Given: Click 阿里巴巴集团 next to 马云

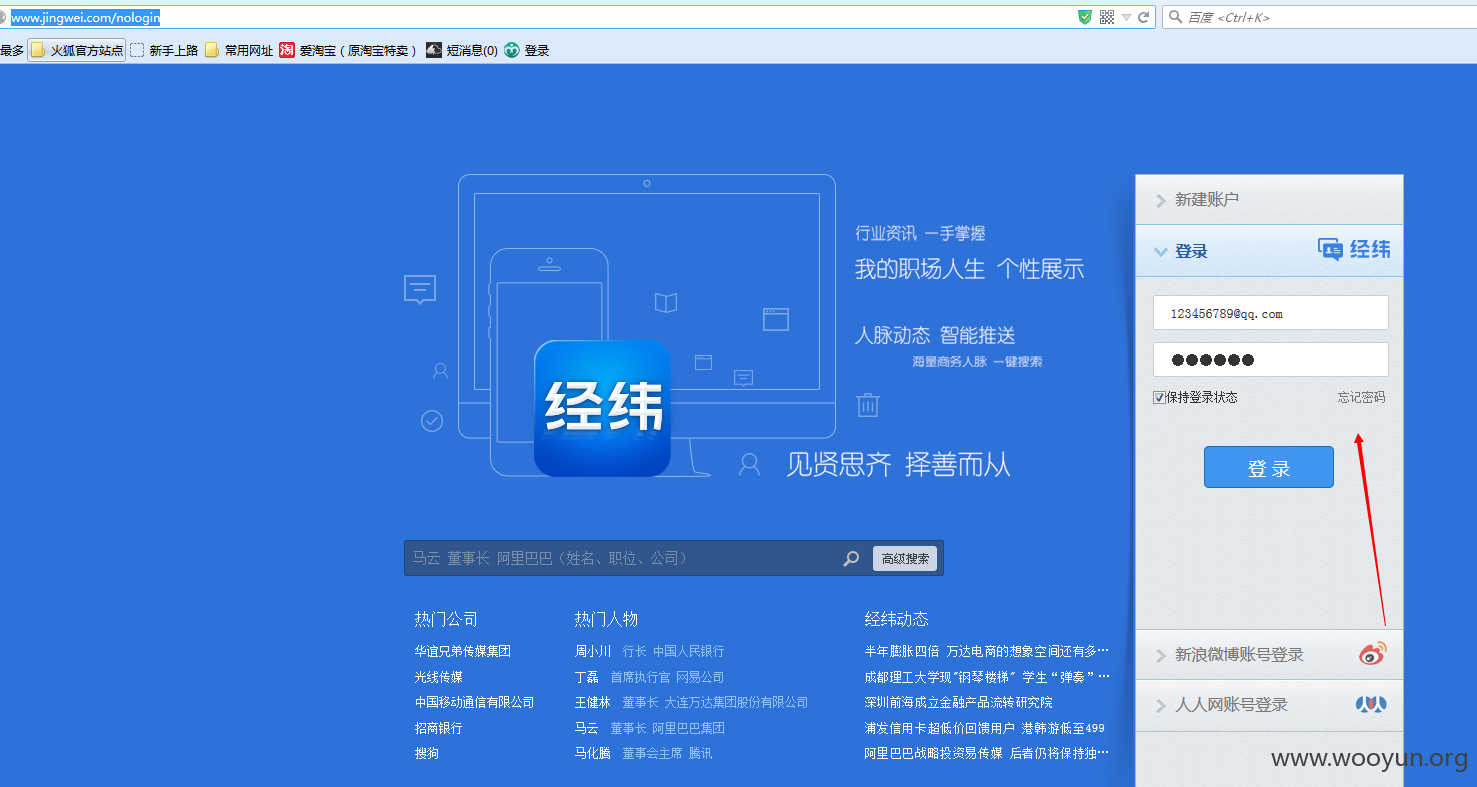Looking at the screenshot, I should [x=688, y=728].
